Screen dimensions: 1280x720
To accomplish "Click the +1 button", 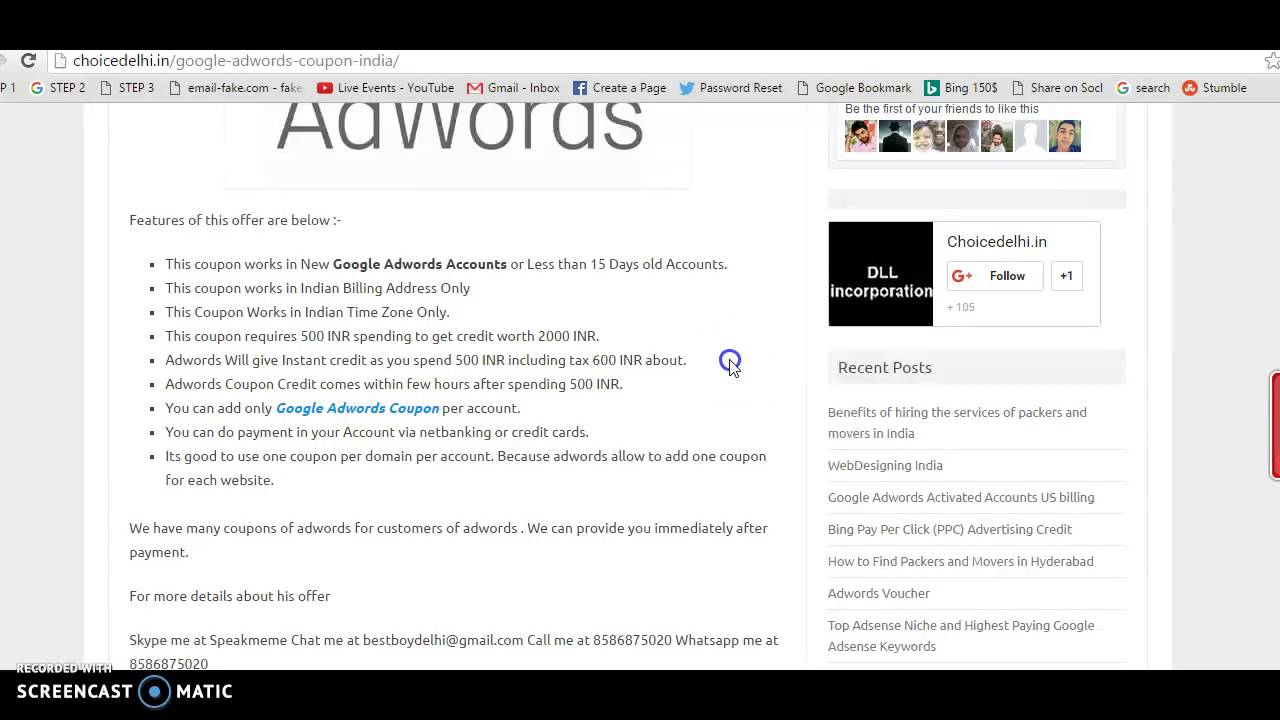I will pyautogui.click(x=1066, y=276).
